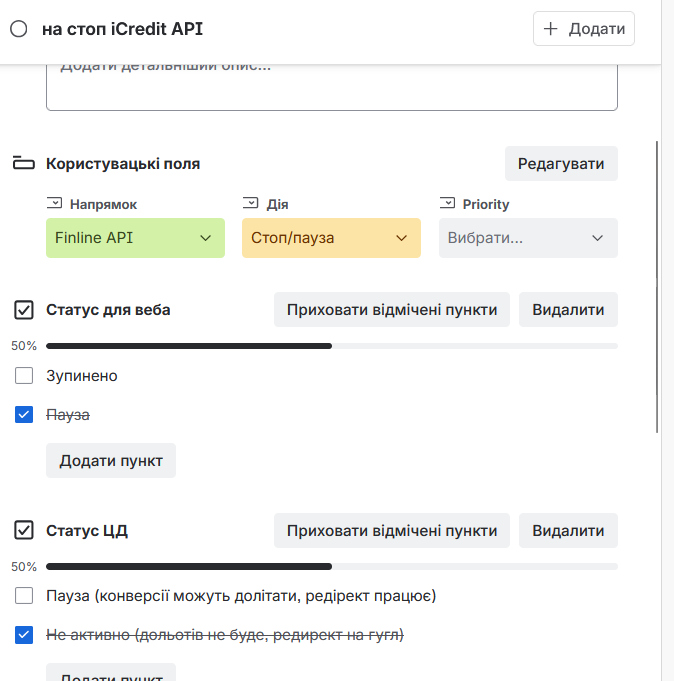Screen dimensions: 674x681
Task: Click the card completion circle icon
Action: (18, 29)
